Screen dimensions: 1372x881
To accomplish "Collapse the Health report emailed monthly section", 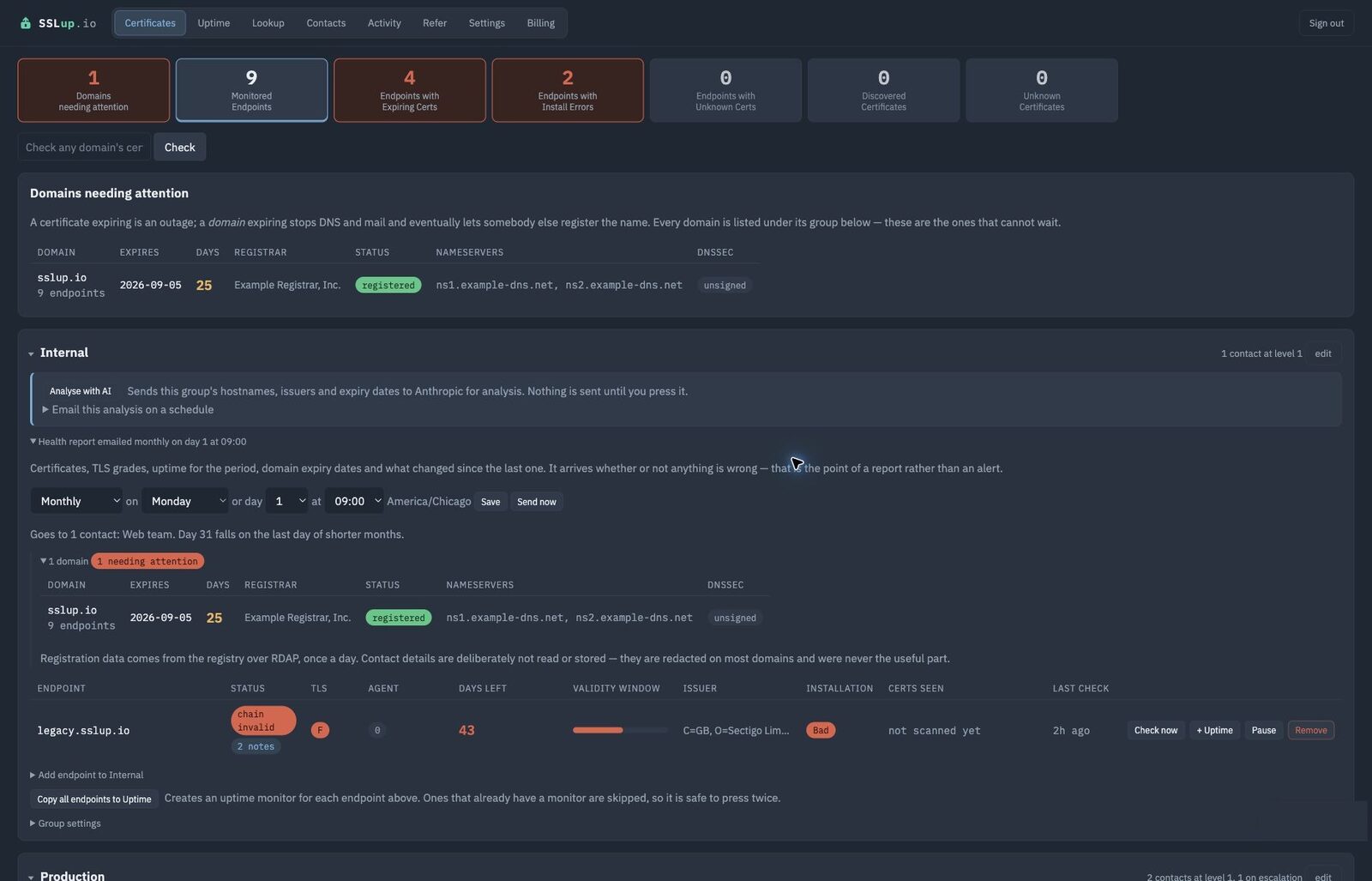I will (138, 442).
